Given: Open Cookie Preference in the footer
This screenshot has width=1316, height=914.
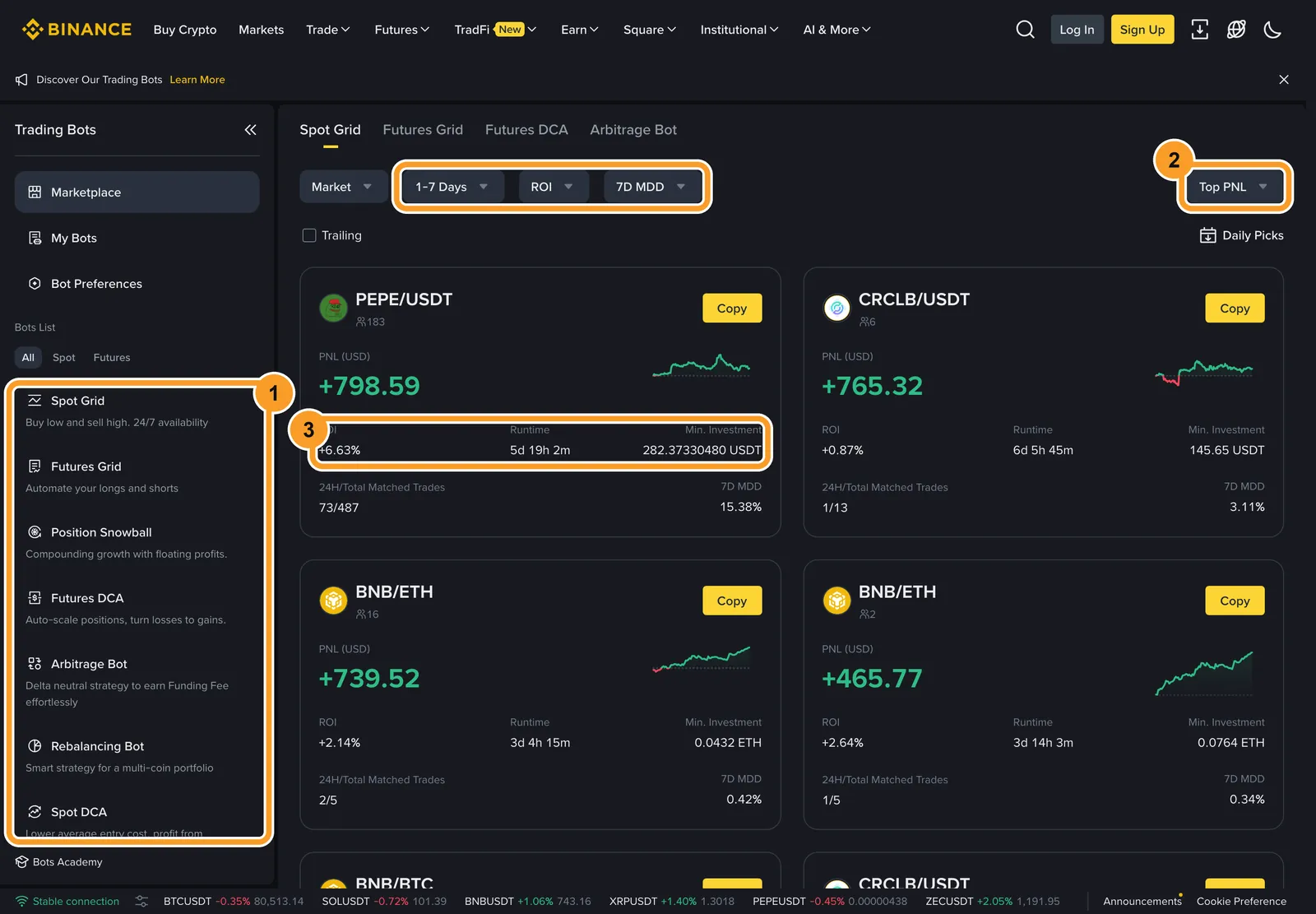Looking at the screenshot, I should (x=1241, y=902).
